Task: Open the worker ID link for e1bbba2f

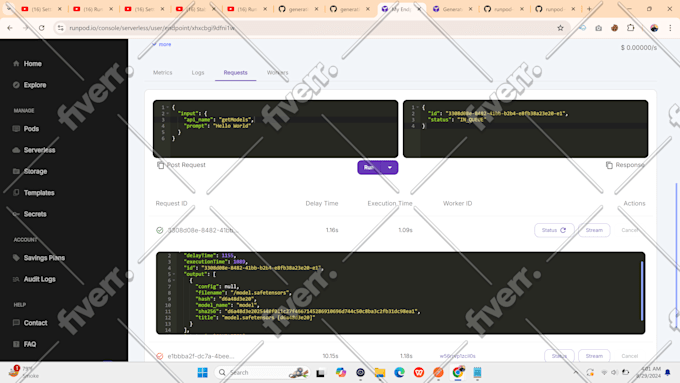Action: click(458, 356)
